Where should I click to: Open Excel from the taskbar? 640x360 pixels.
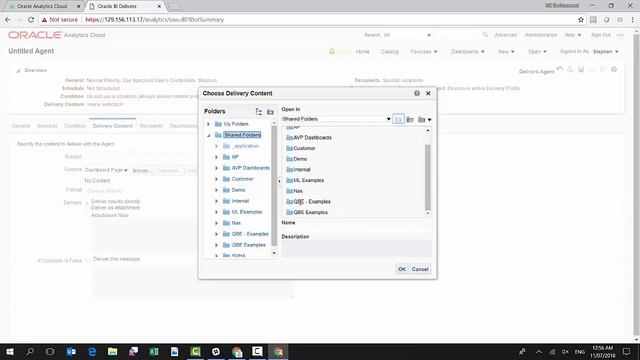tap(154, 351)
